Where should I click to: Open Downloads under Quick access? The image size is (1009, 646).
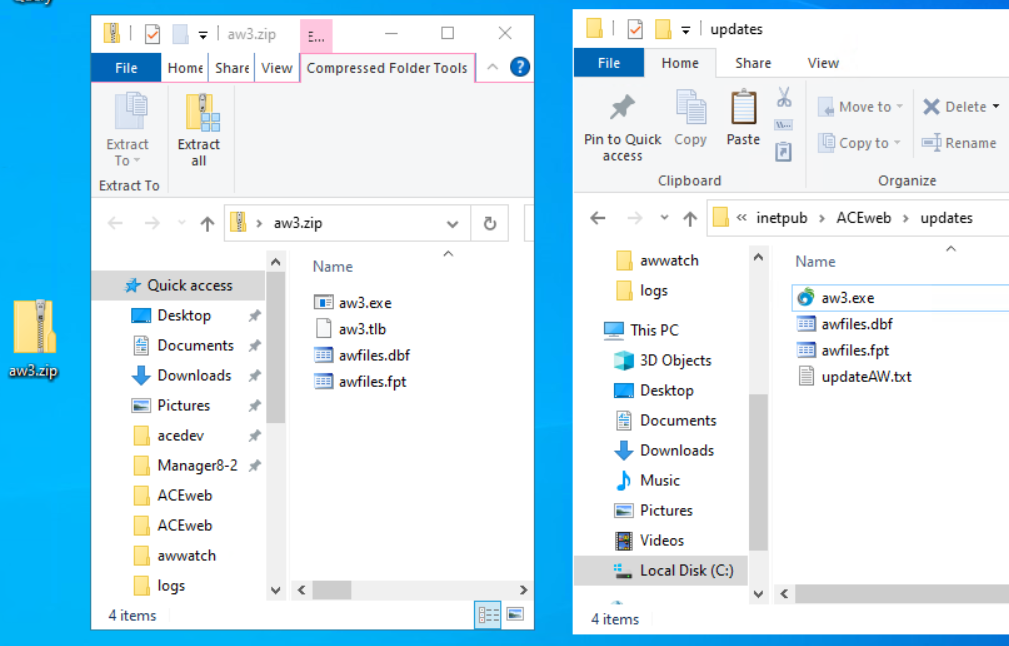194,375
